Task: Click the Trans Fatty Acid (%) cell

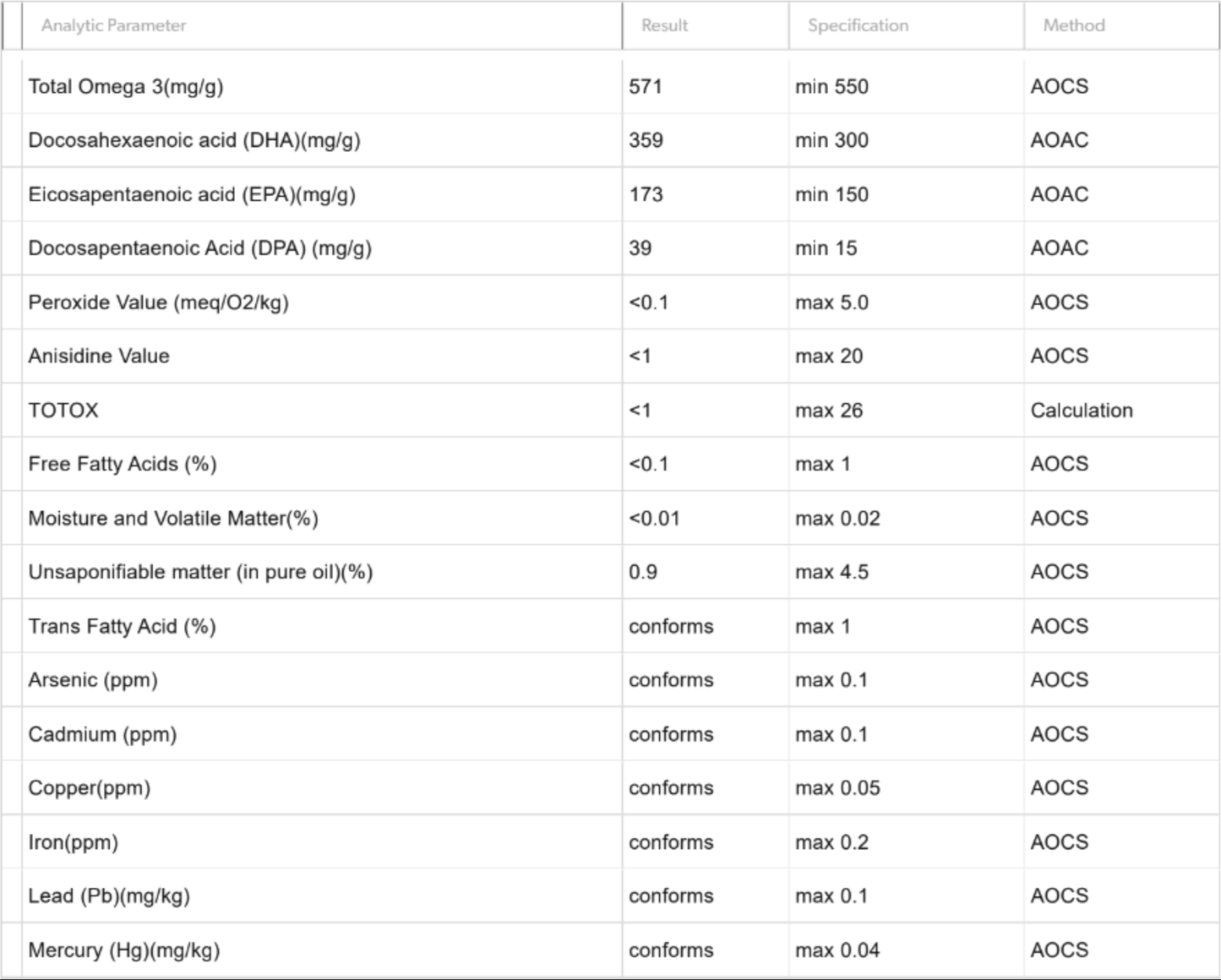Action: [122, 626]
